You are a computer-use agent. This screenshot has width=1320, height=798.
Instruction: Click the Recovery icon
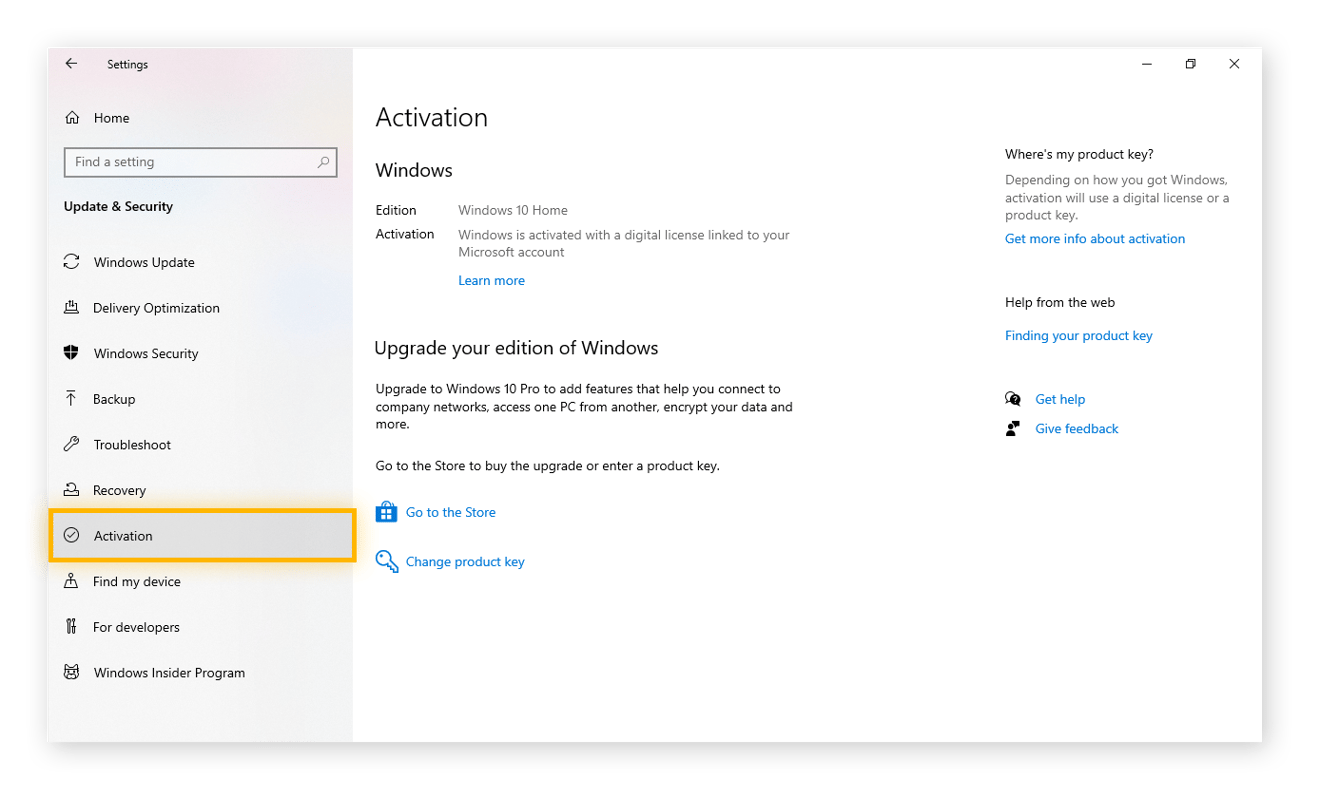[x=71, y=490]
